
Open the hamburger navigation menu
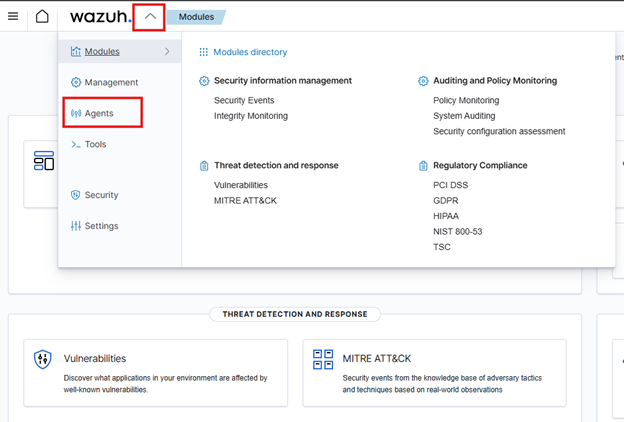click(13, 16)
